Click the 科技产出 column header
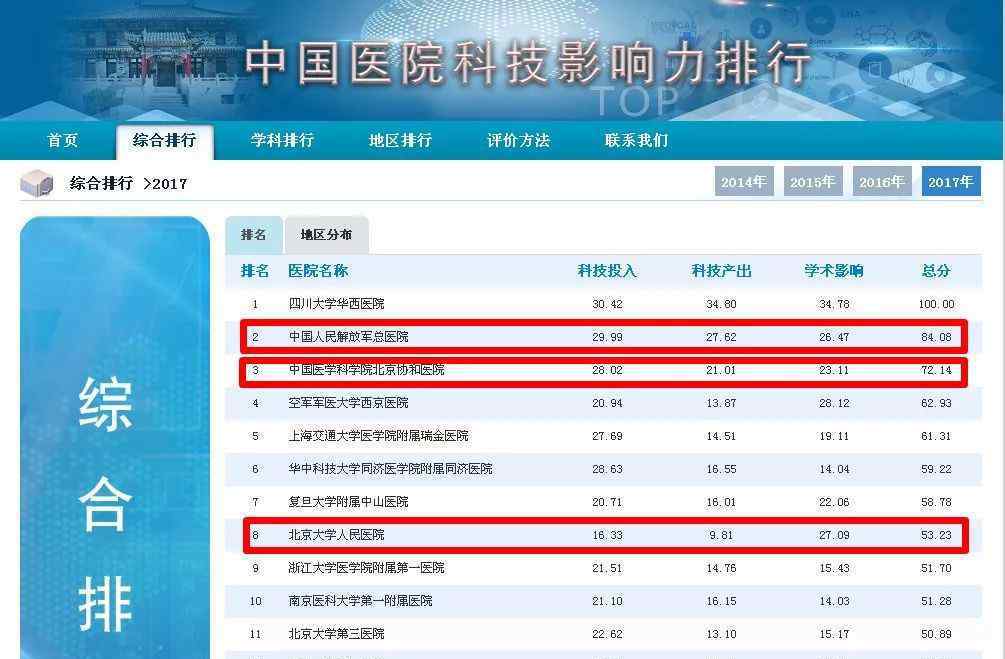 tap(721, 271)
